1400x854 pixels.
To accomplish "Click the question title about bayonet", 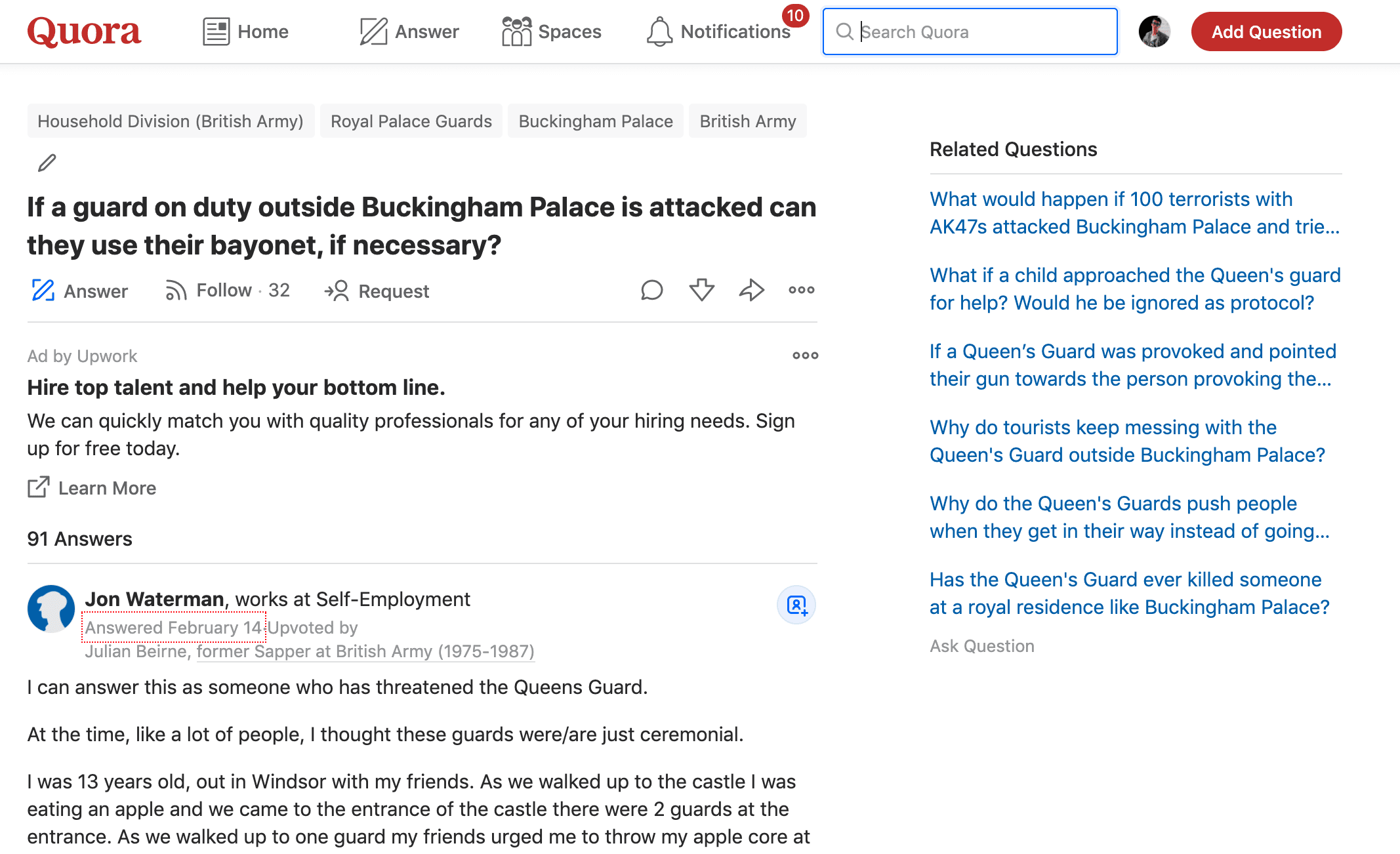I will click(422, 226).
